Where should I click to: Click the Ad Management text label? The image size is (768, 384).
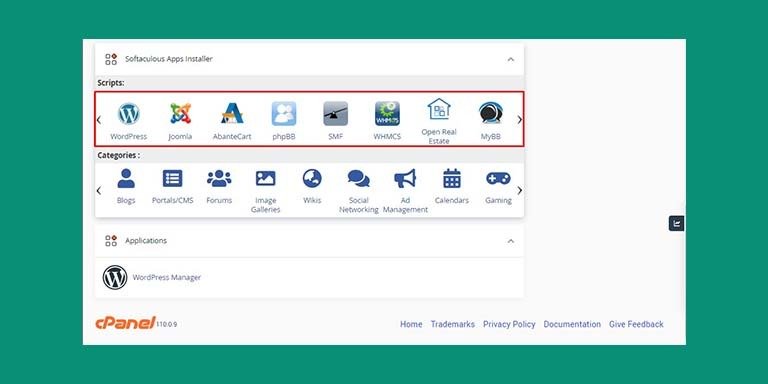click(x=405, y=205)
